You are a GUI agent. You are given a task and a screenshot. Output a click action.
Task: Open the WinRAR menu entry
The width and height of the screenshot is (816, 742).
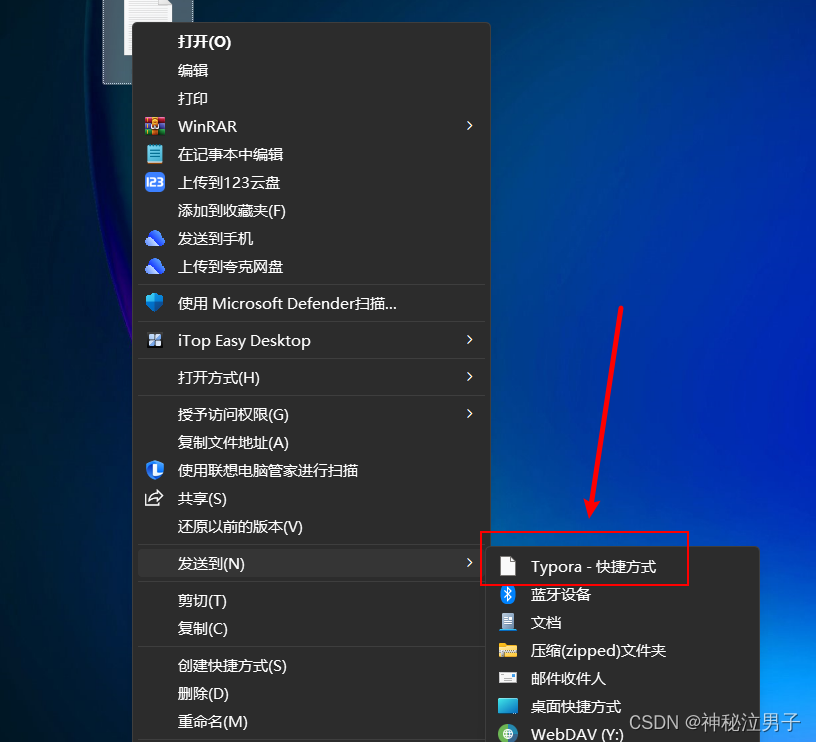point(312,126)
